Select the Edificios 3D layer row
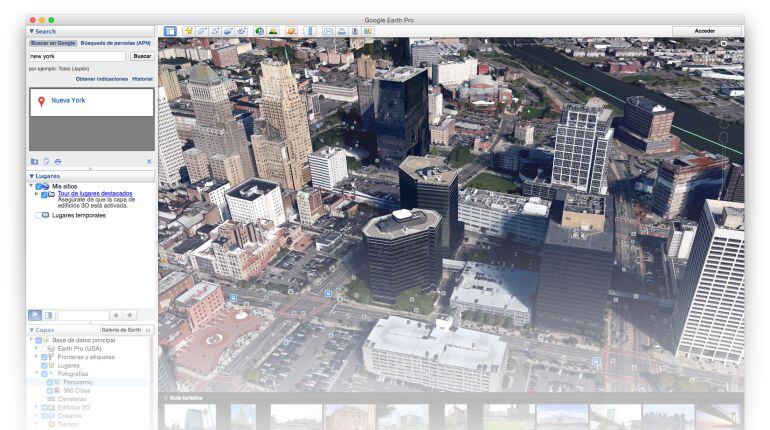 tap(74, 407)
